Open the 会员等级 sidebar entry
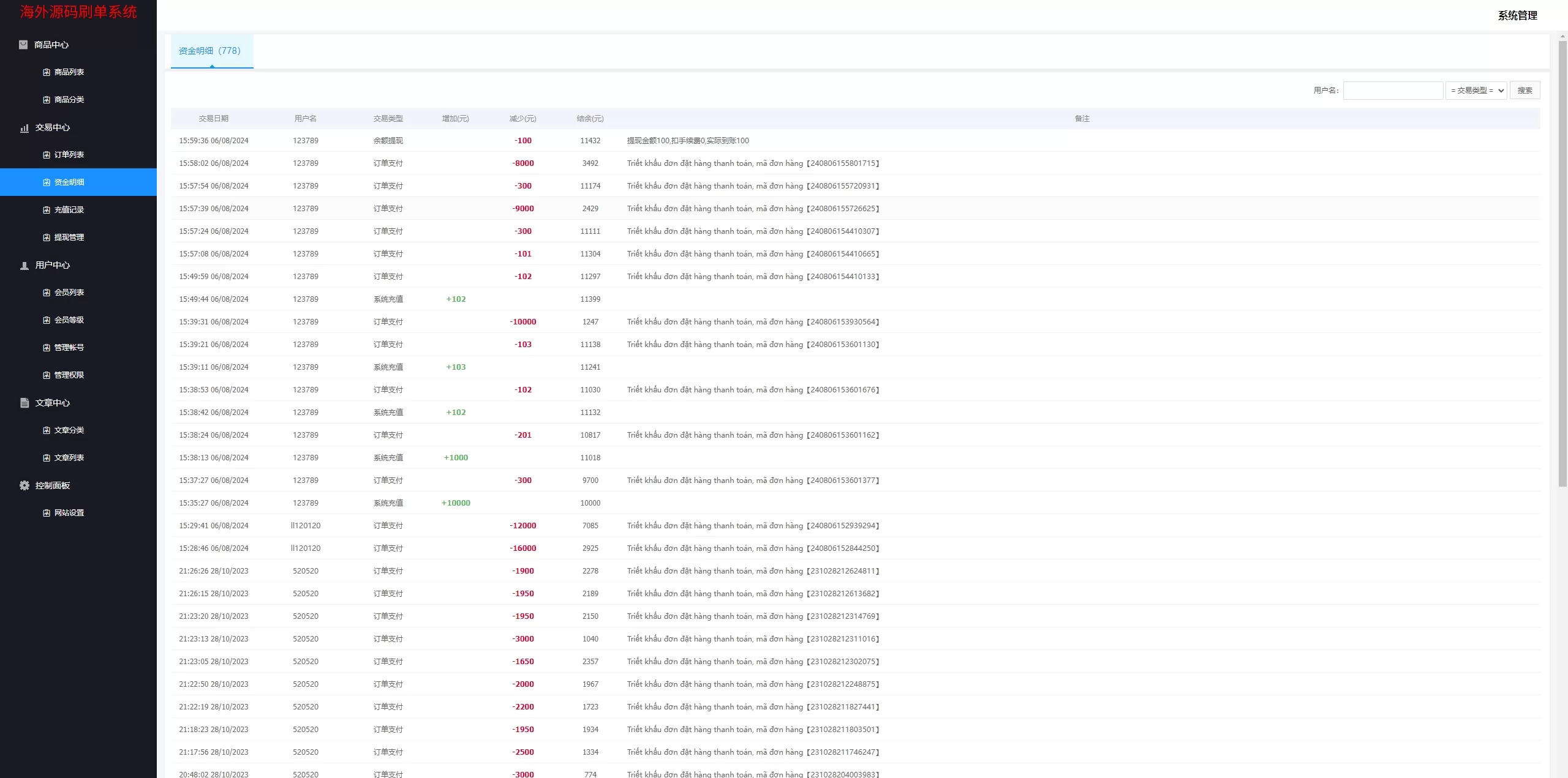Screen dimensions: 1568x778 click(69, 320)
